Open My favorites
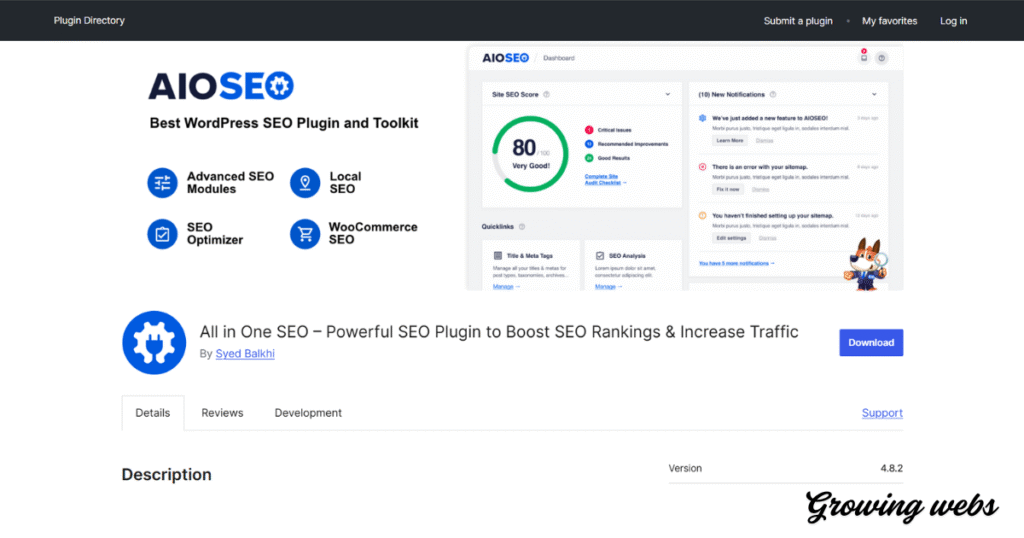 click(x=889, y=21)
